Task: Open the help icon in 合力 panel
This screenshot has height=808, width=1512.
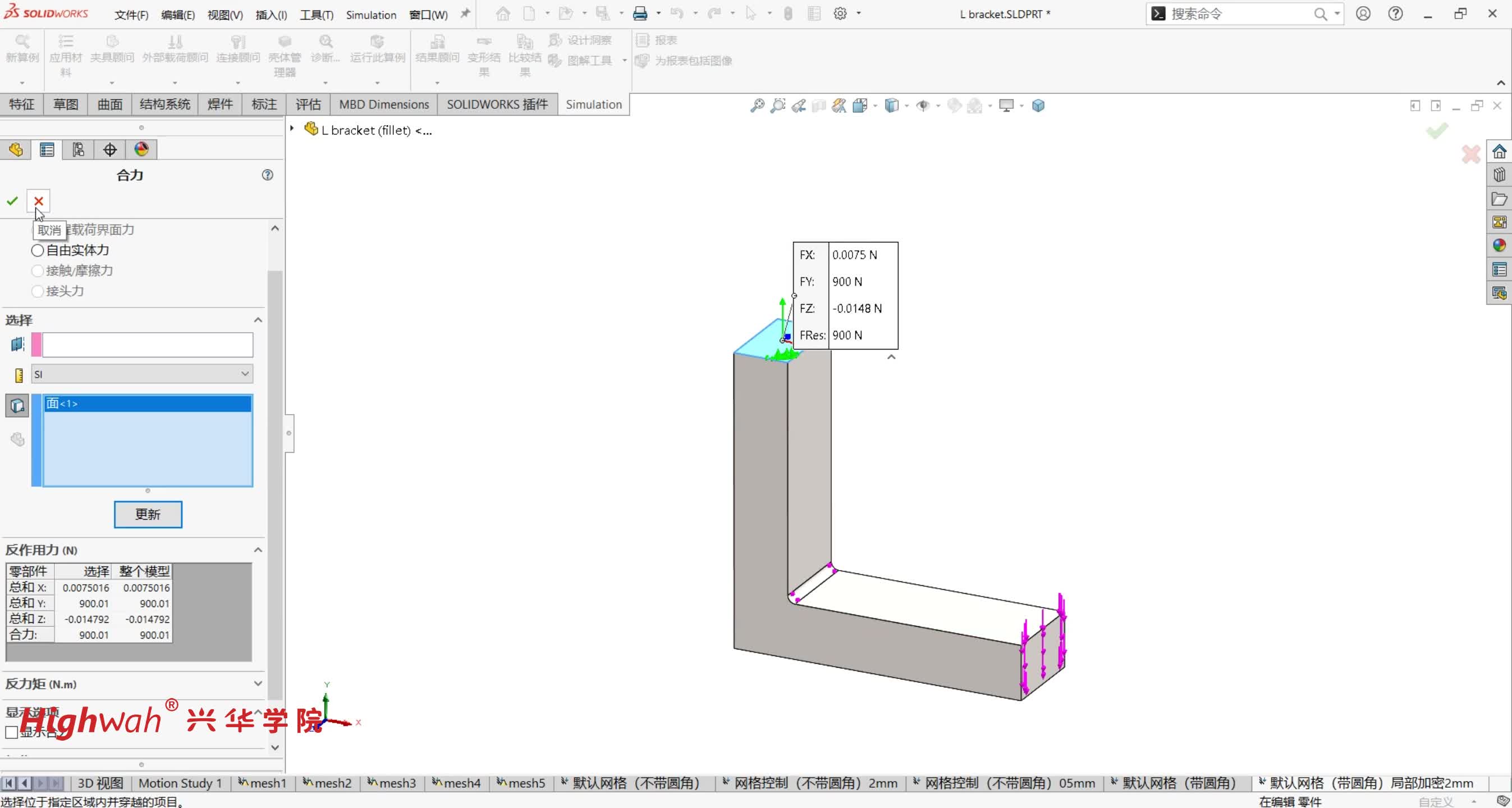Action: (x=268, y=175)
